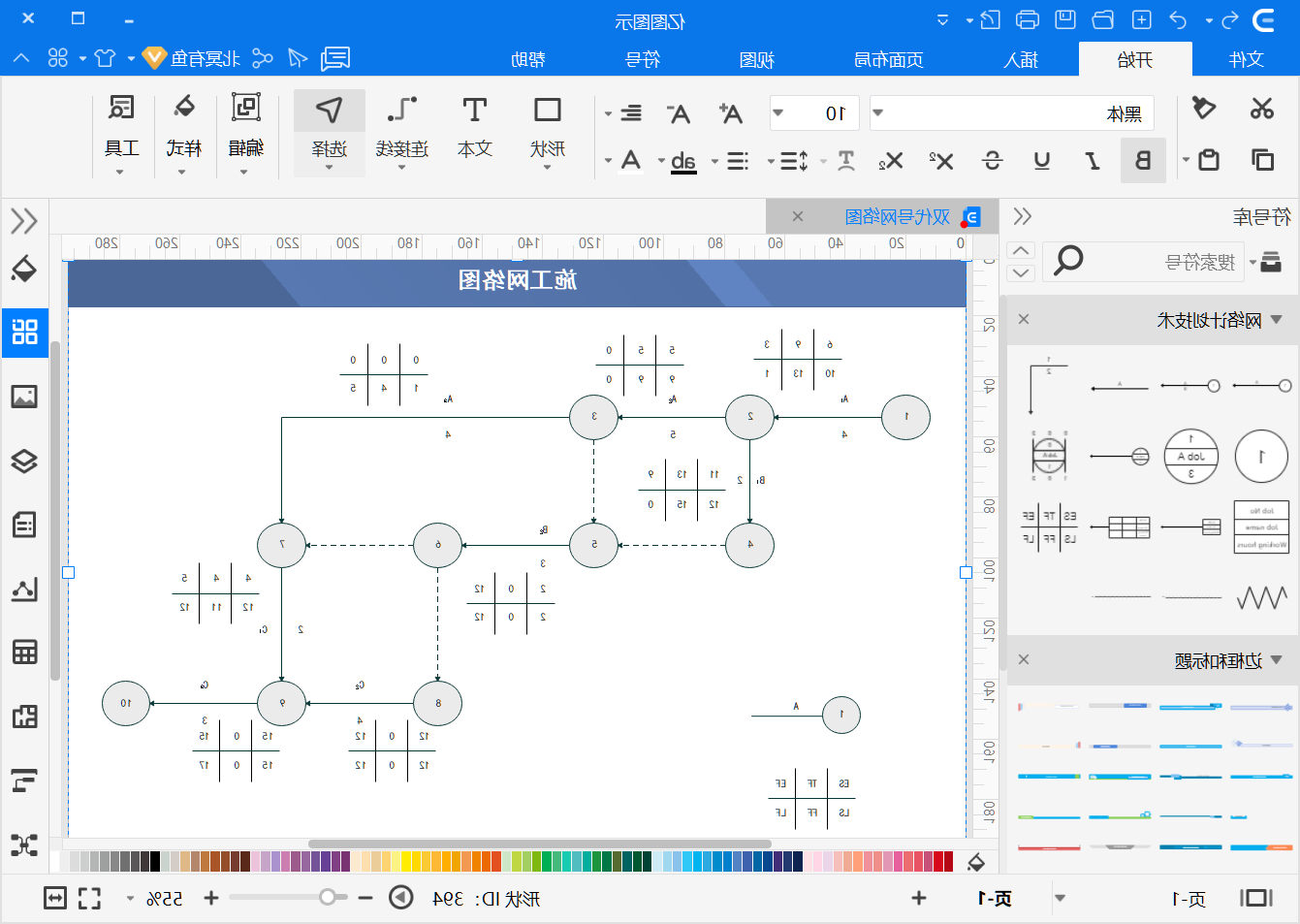This screenshot has width=1300, height=924.
Task: Open the font color A dropdown arrow
Action: [x=609, y=161]
